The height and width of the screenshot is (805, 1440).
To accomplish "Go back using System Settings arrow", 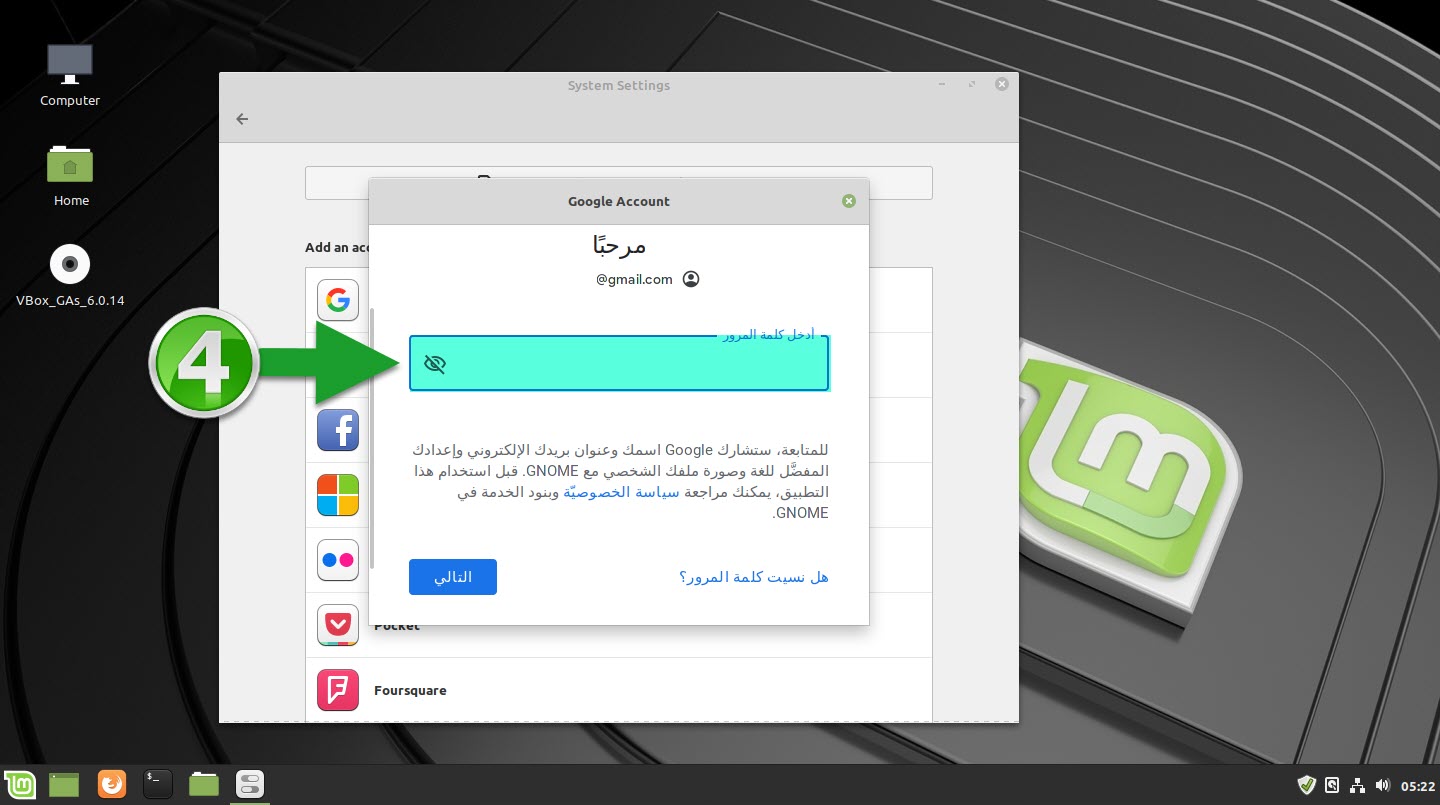I will click(242, 119).
